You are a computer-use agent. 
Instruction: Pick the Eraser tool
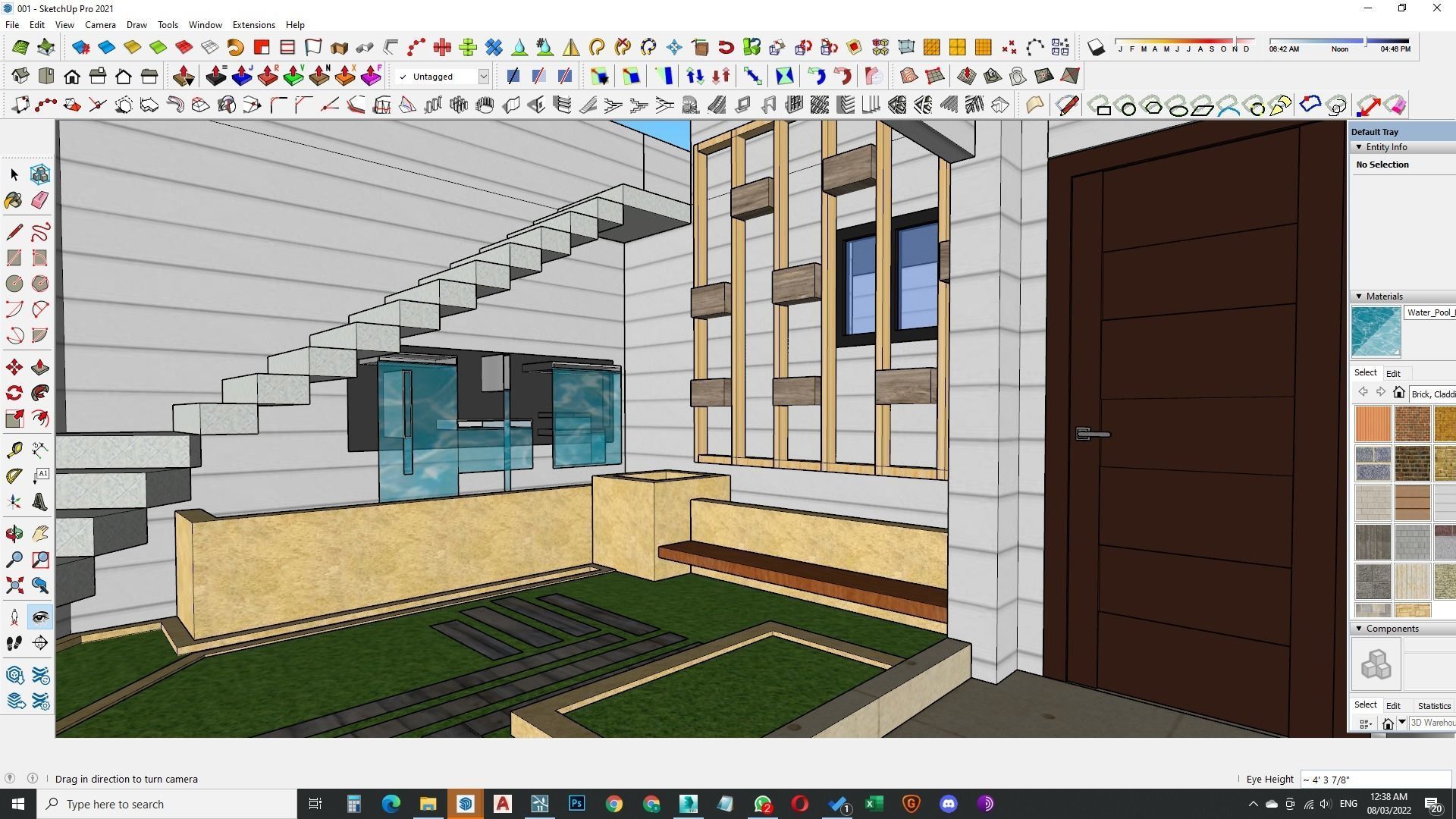point(40,200)
